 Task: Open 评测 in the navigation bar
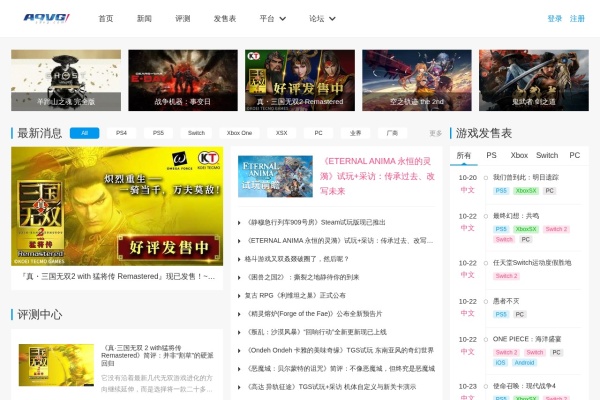183,18
